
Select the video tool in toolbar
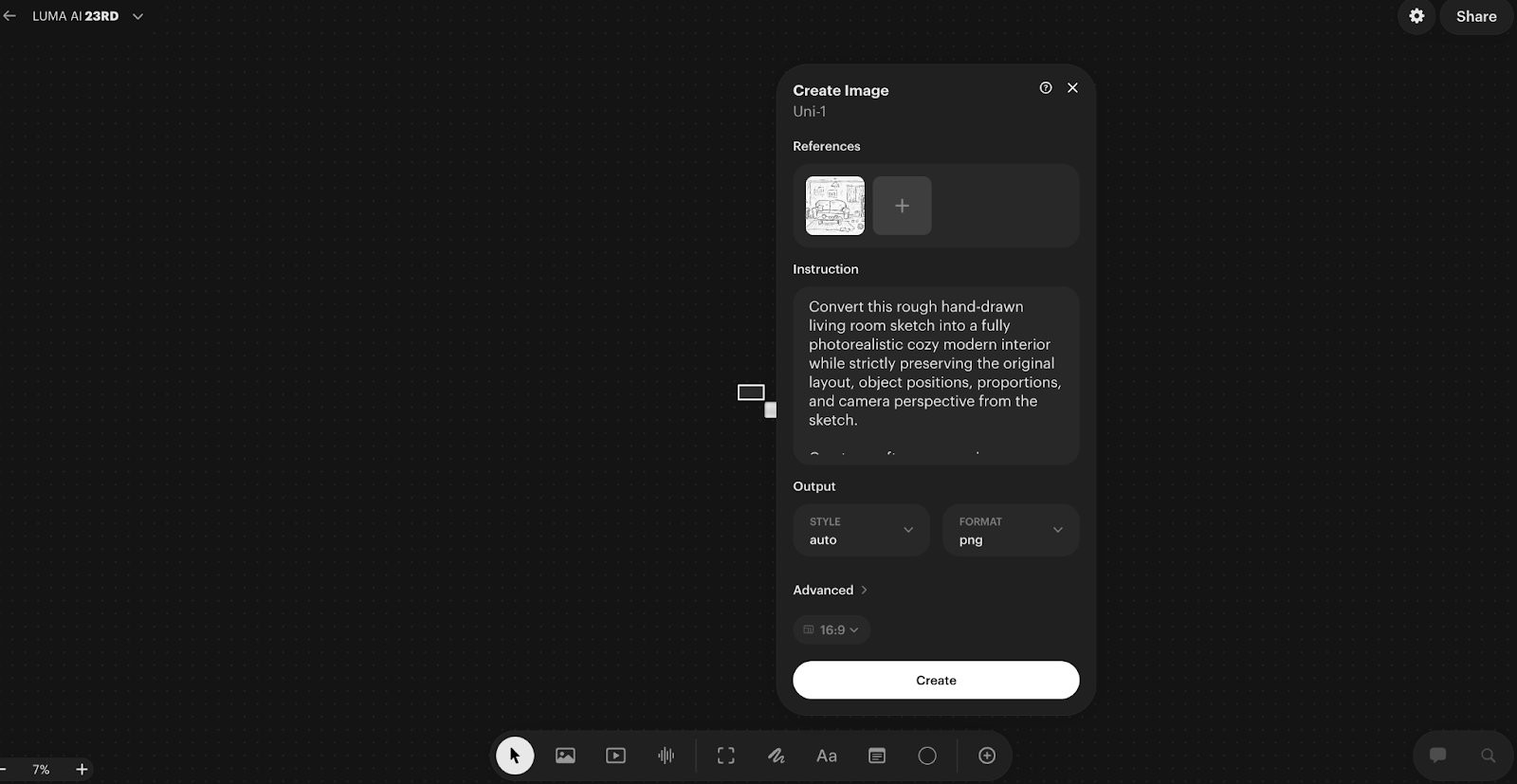[615, 756]
